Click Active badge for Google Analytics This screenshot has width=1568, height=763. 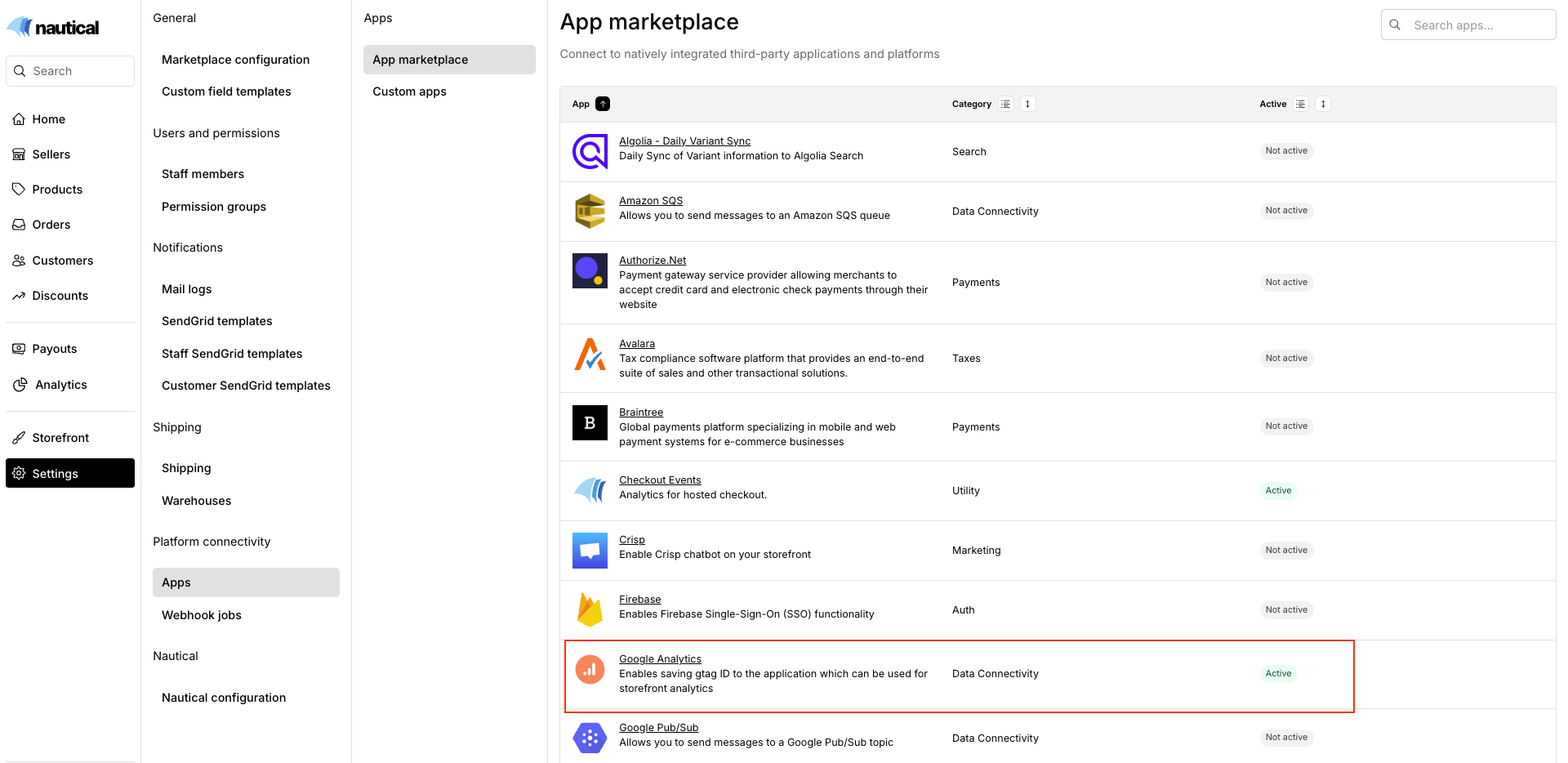[1278, 674]
